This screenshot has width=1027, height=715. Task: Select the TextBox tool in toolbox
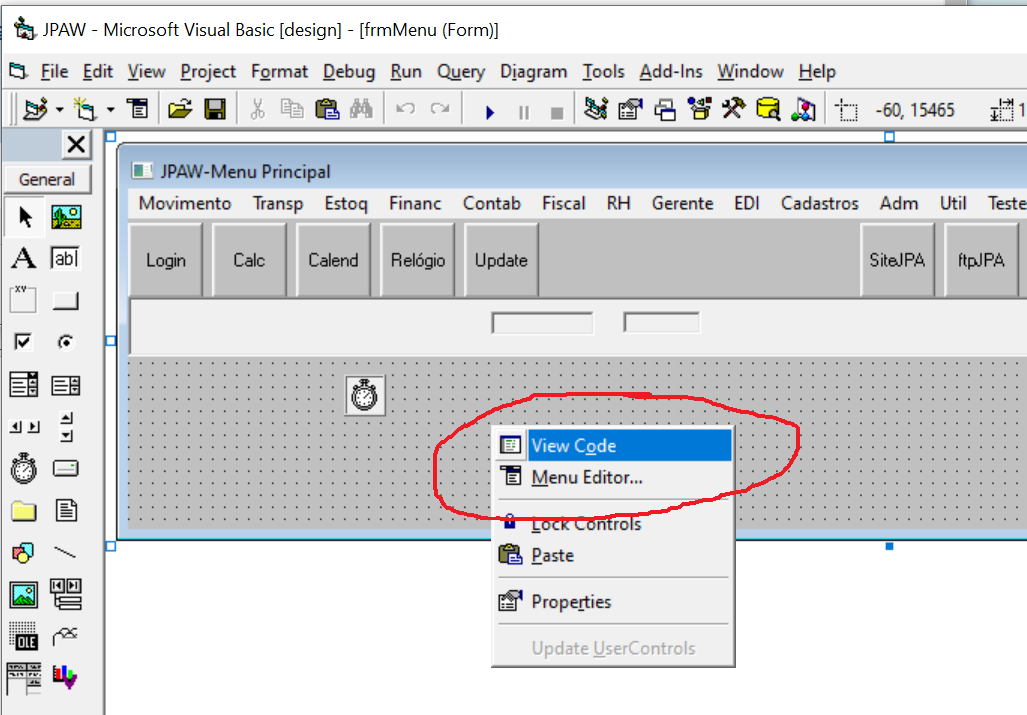point(65,258)
